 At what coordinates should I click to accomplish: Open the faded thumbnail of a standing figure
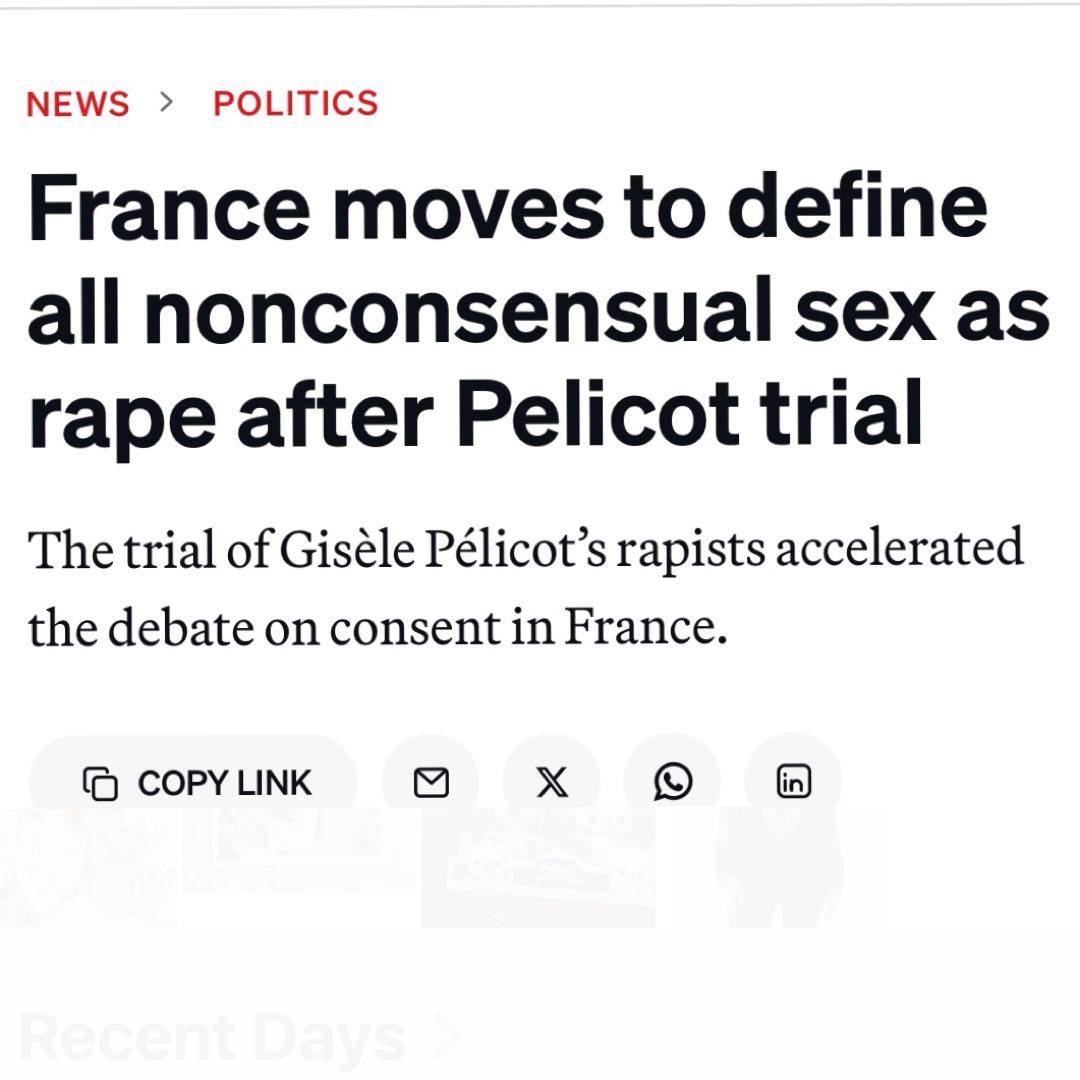pos(780,866)
